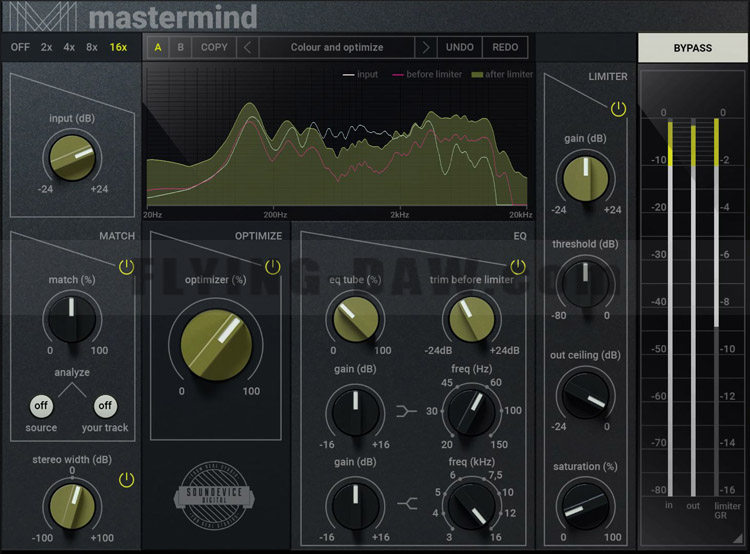Screen dimensions: 750x554
Task: Click the input (dB) knob
Action: pyautogui.click(x=72, y=158)
